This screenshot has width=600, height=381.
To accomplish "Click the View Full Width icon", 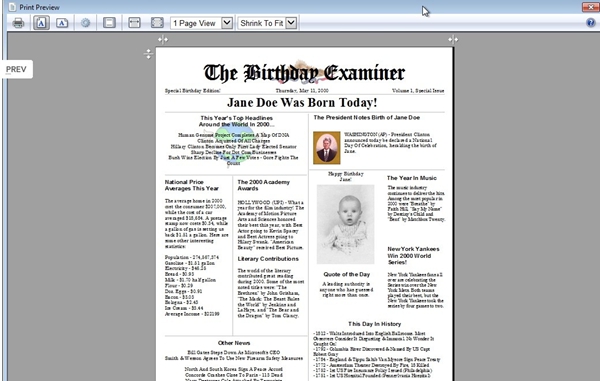I will (134, 23).
